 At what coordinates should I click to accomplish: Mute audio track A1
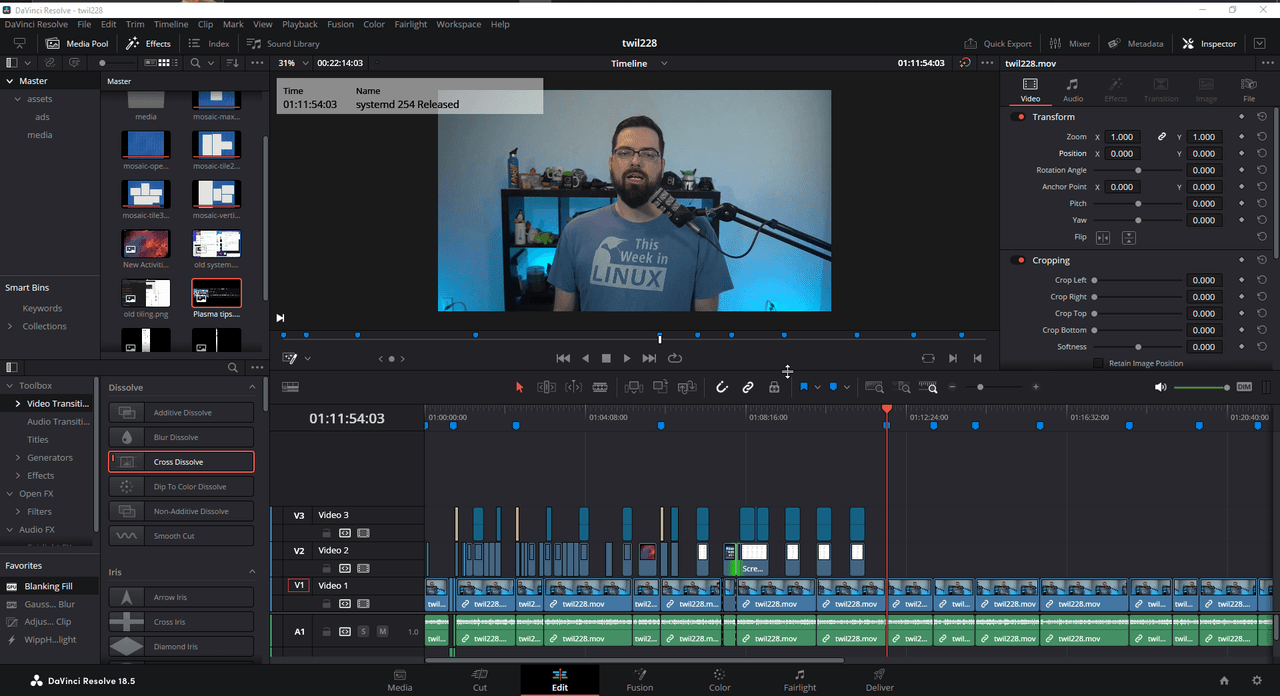(382, 632)
